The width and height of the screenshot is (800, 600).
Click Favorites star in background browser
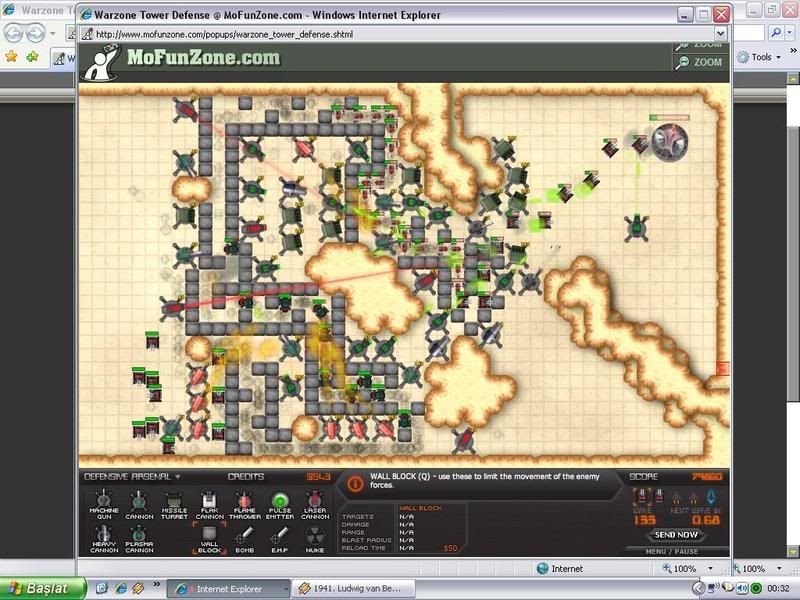click(11, 56)
